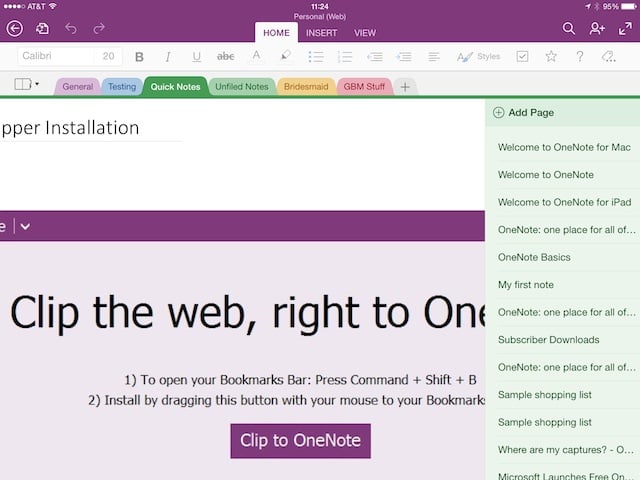Screen dimensions: 640x480
Task: Open the My first note page
Action: [563, 284]
